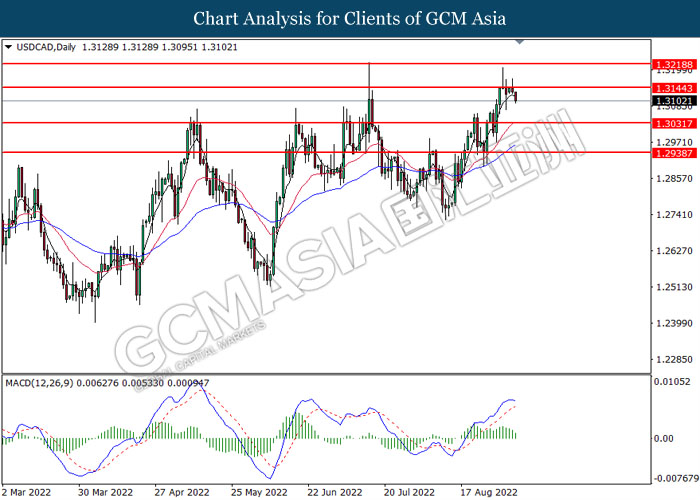
Task: Click the 20 Jul 2022 date label
Action: coord(409,492)
